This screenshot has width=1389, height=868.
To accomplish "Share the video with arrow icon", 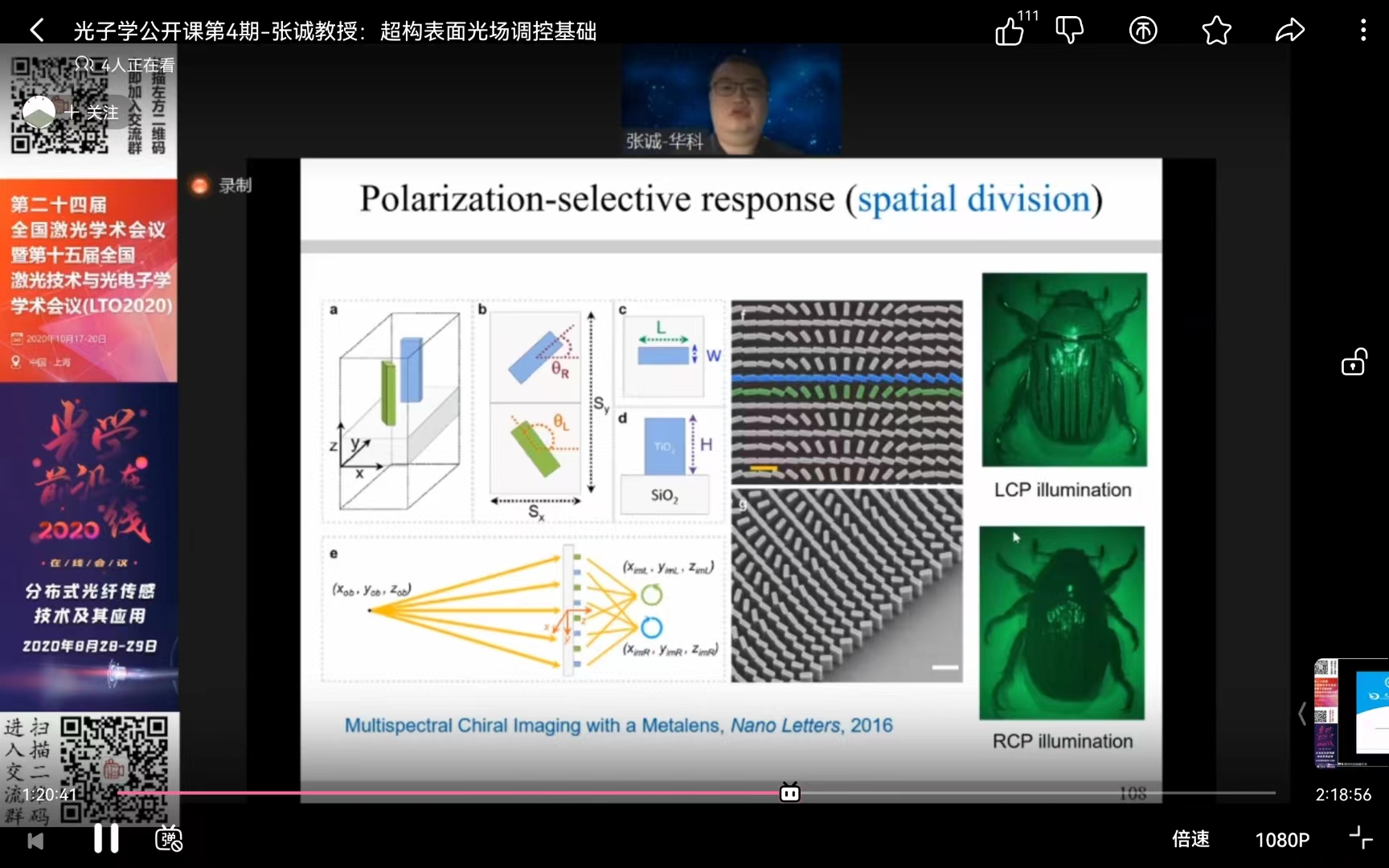I will [1290, 31].
